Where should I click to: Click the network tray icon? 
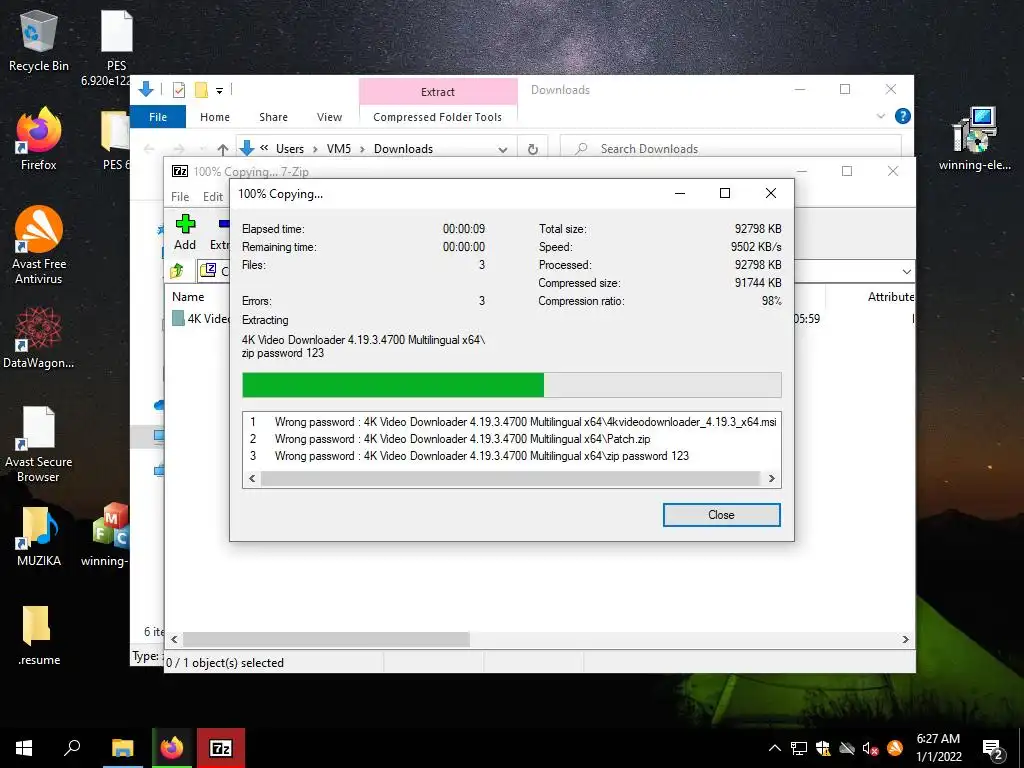(799, 748)
